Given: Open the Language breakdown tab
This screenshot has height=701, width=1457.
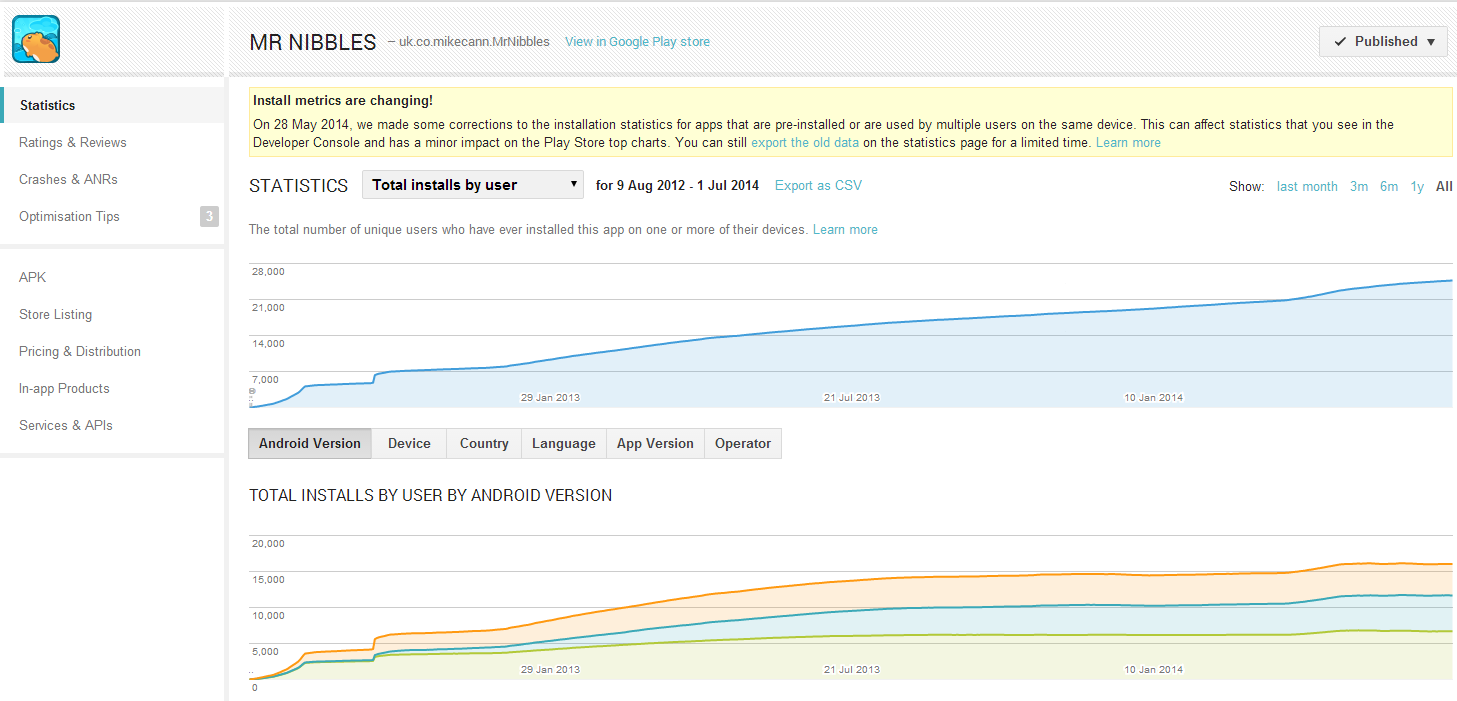Looking at the screenshot, I should pyautogui.click(x=563, y=444).
